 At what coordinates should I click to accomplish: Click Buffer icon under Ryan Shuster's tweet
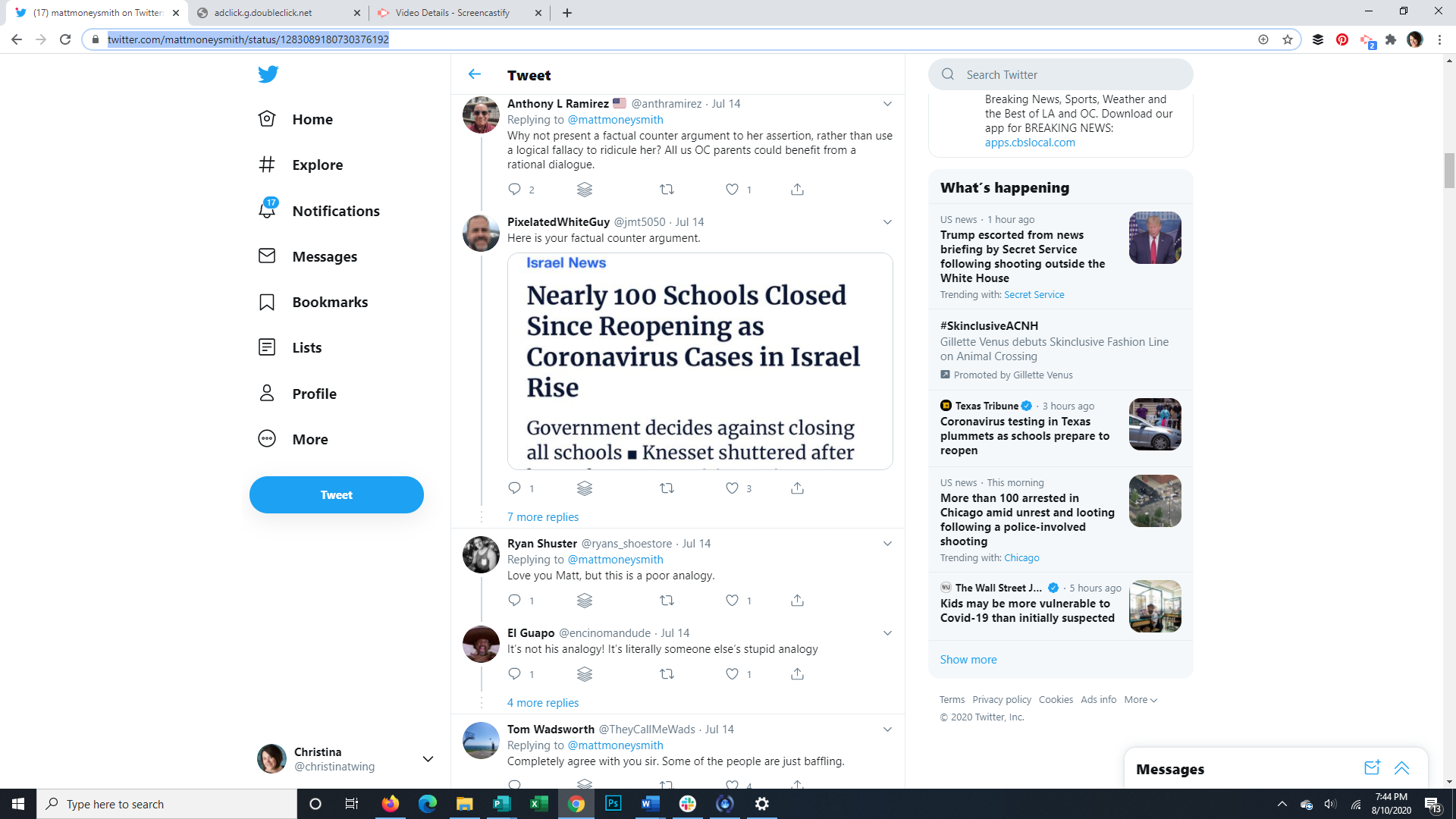pos(585,601)
